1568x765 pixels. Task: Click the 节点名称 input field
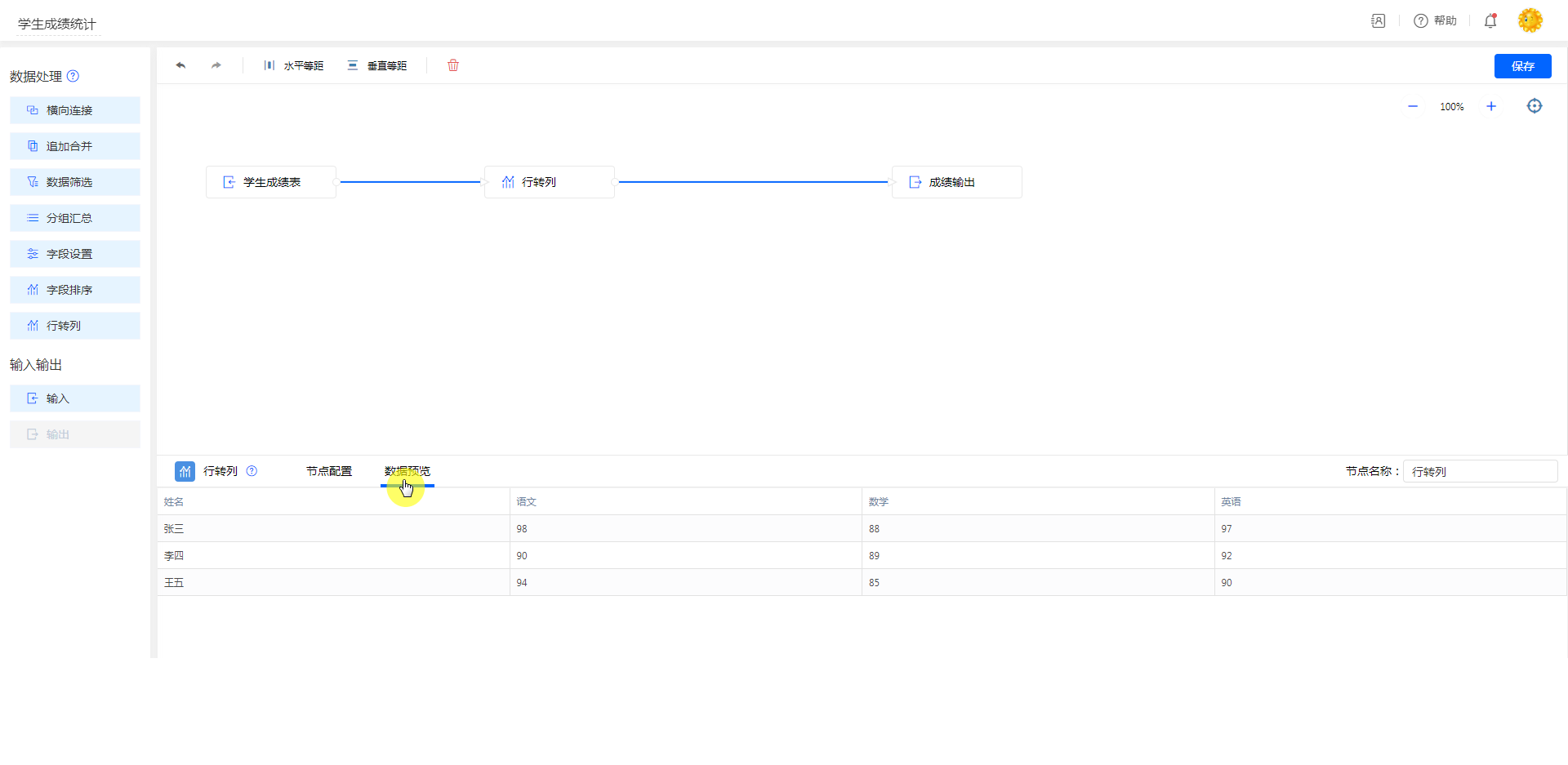pyautogui.click(x=1480, y=471)
